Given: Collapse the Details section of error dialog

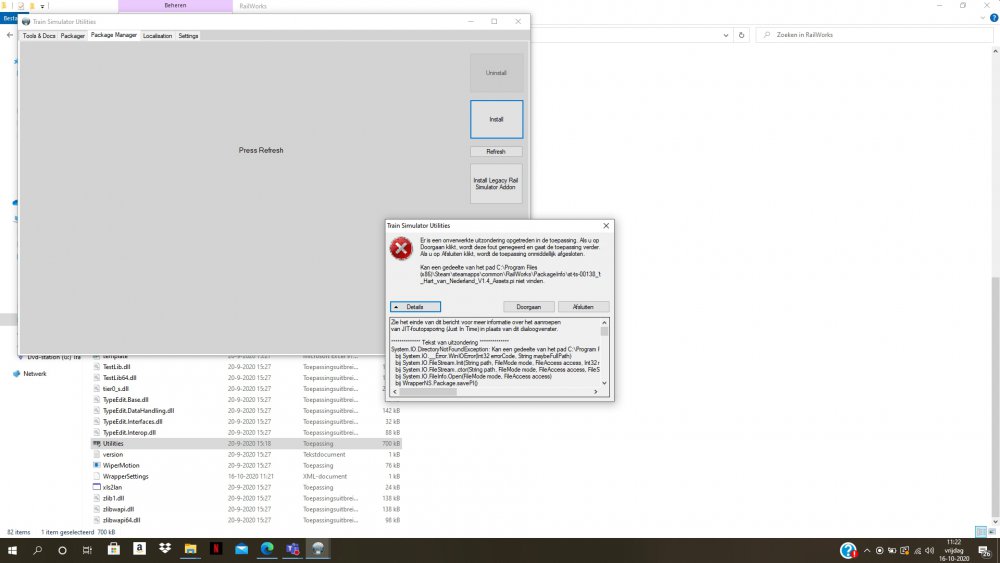Looking at the screenshot, I should (415, 307).
